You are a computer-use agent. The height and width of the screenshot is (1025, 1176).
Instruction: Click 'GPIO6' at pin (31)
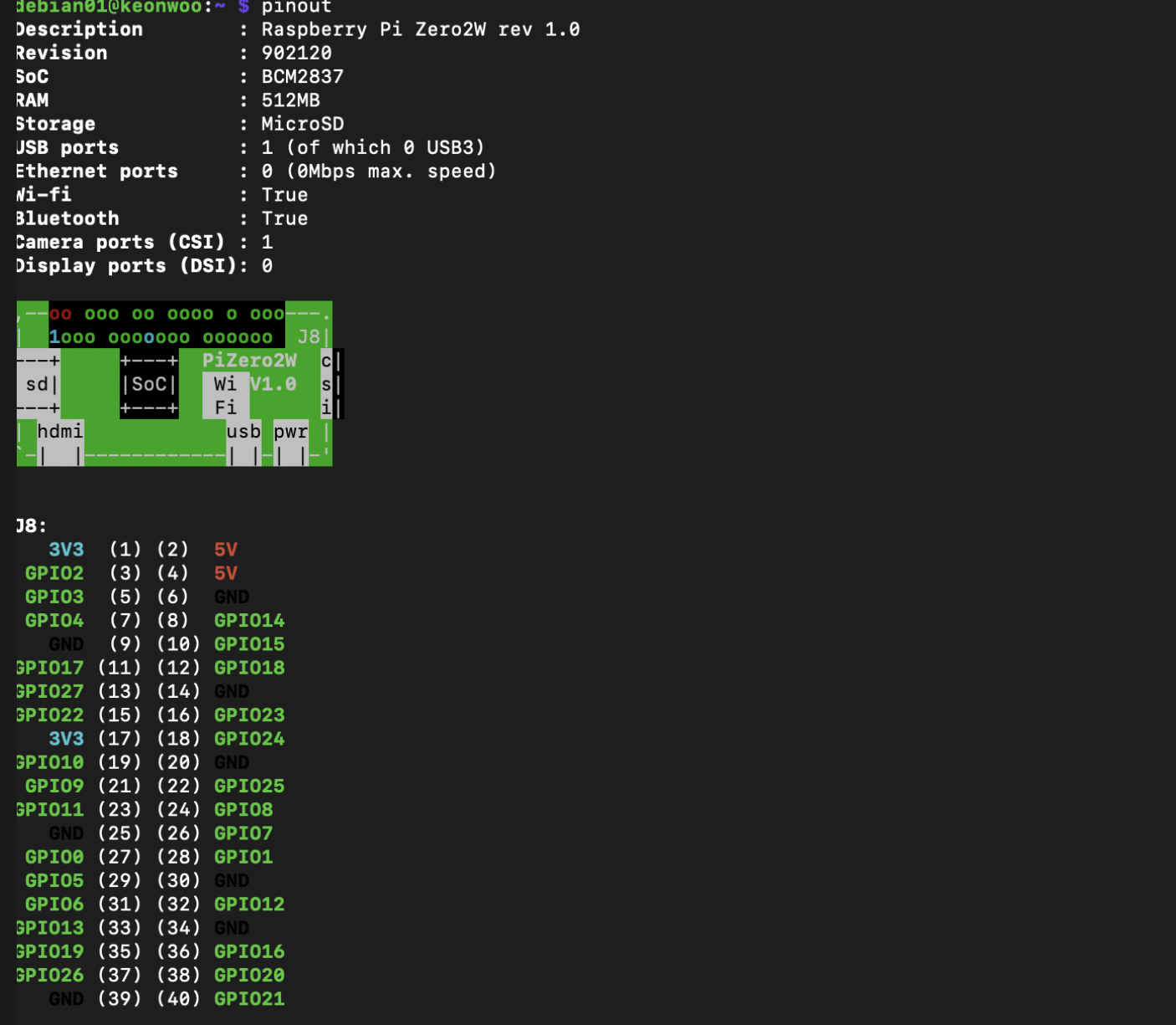click(x=54, y=904)
